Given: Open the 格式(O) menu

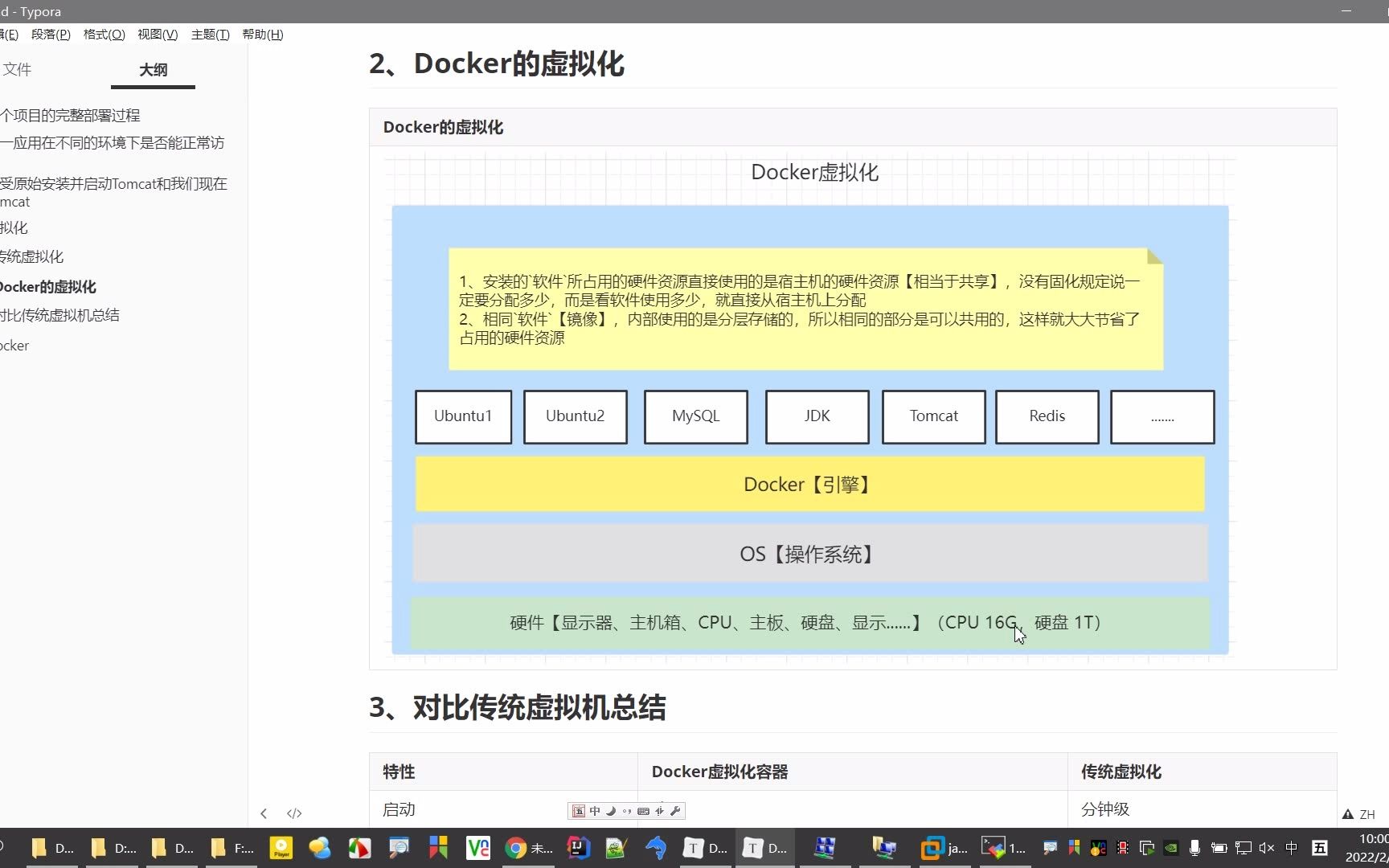Looking at the screenshot, I should pos(104,35).
